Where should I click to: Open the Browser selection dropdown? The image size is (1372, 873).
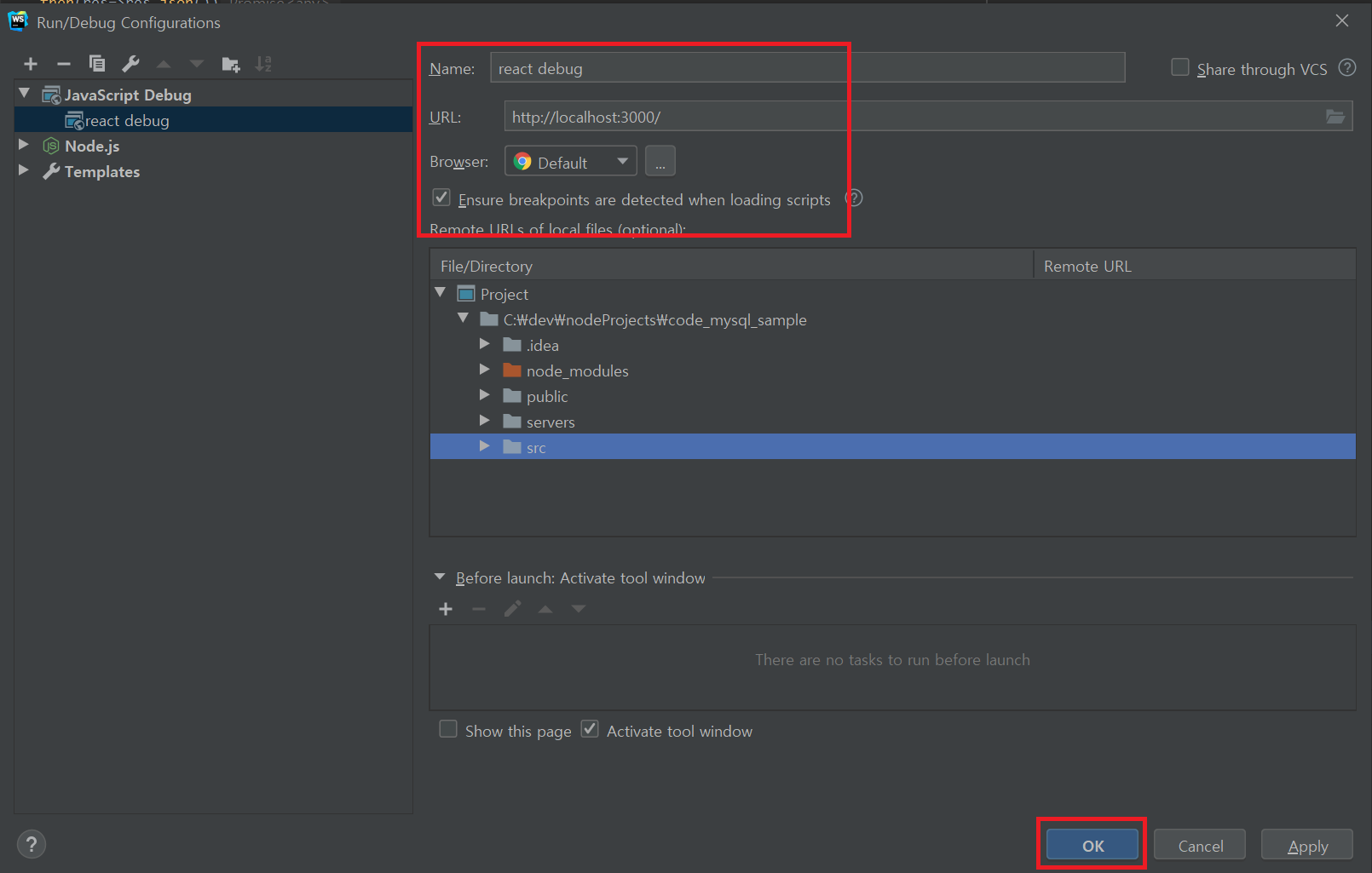621,161
